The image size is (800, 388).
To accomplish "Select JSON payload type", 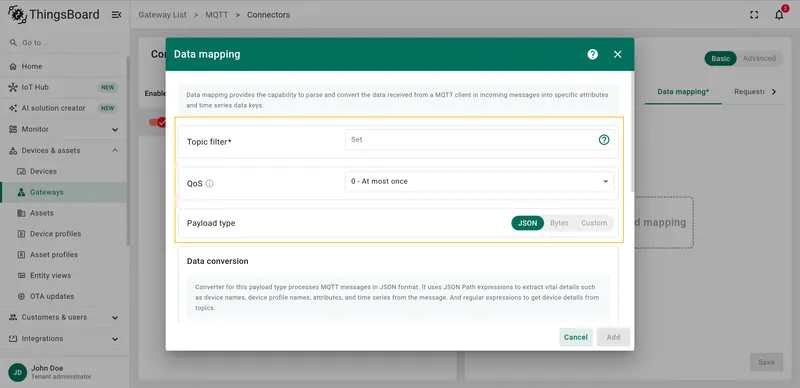I will point(528,223).
